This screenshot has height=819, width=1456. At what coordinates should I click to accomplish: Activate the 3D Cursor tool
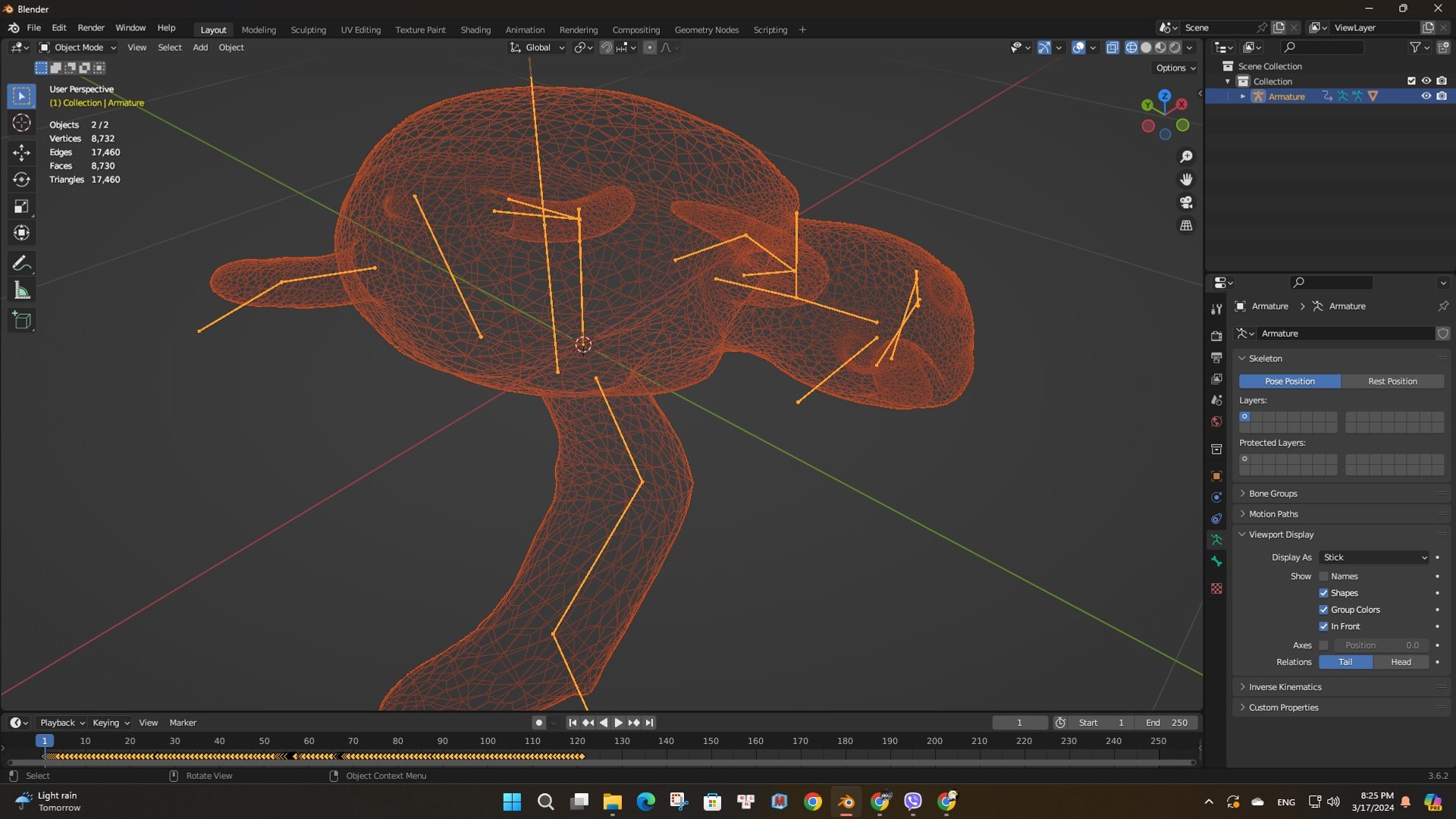(x=21, y=123)
